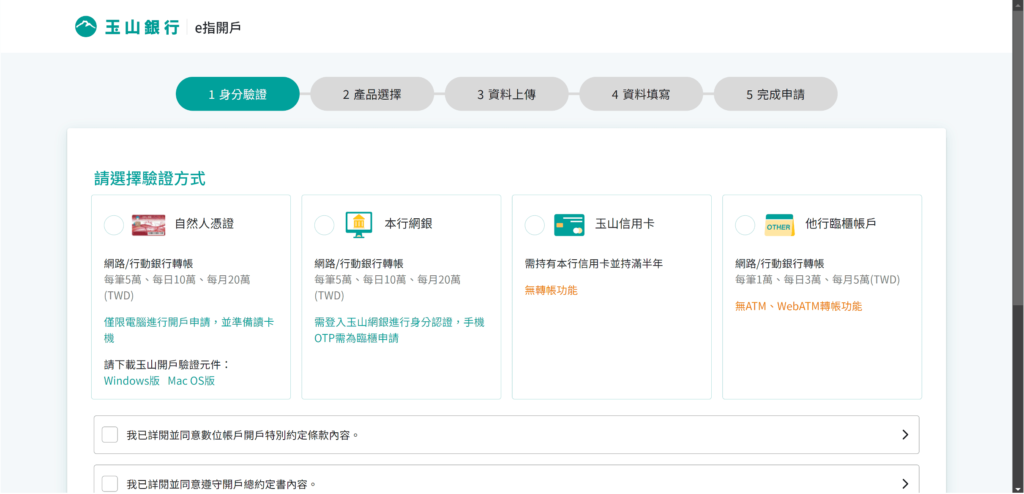Click 需登入玉山網銀進行身分認證 notice text
1024x494 pixels.
399,330
